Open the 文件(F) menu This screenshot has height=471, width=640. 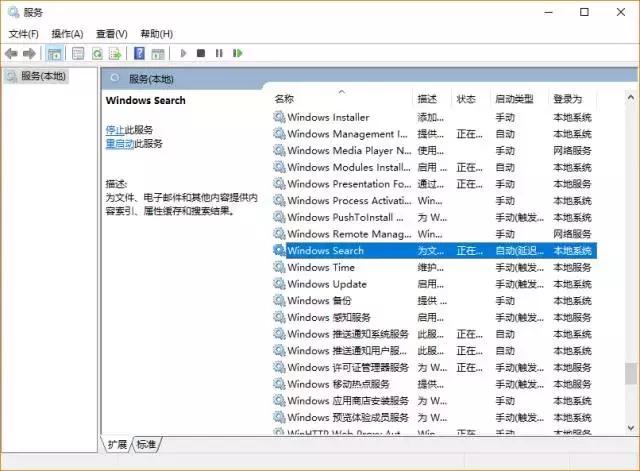point(23,33)
